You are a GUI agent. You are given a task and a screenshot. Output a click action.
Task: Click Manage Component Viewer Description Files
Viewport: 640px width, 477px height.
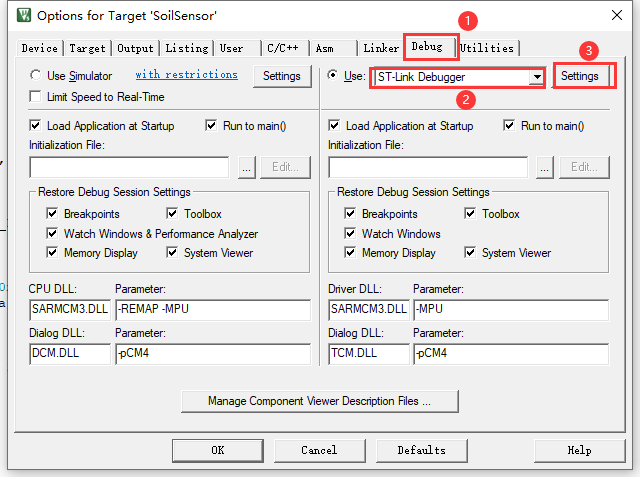pos(319,401)
